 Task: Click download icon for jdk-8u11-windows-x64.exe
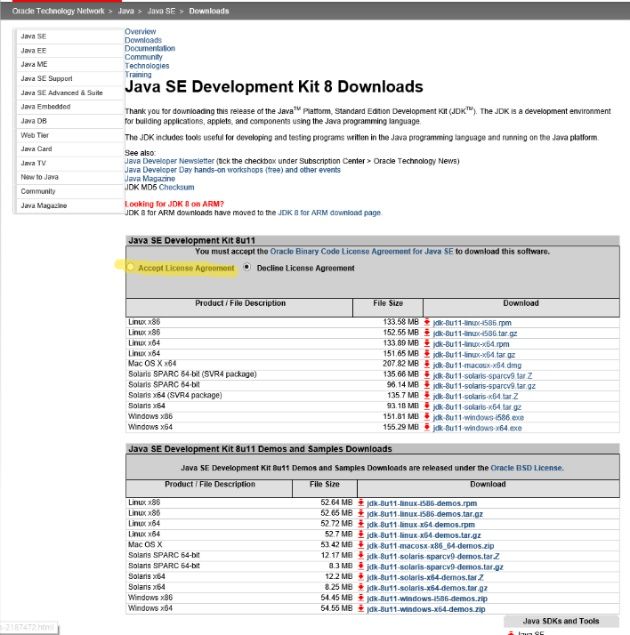(427, 428)
